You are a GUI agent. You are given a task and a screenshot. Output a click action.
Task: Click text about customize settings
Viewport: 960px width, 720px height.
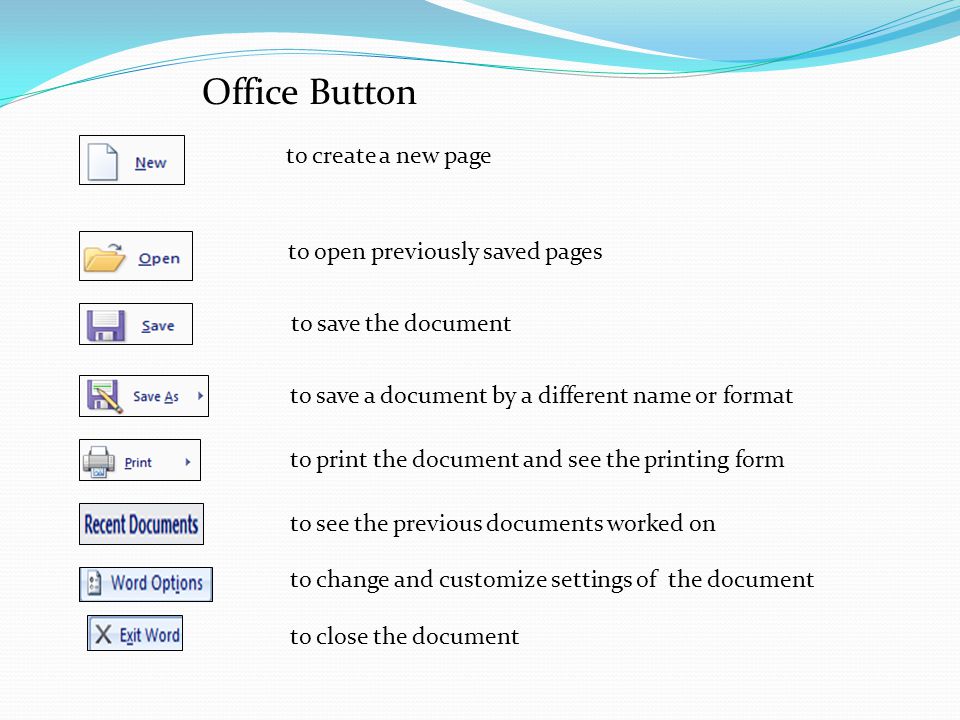[x=552, y=579]
